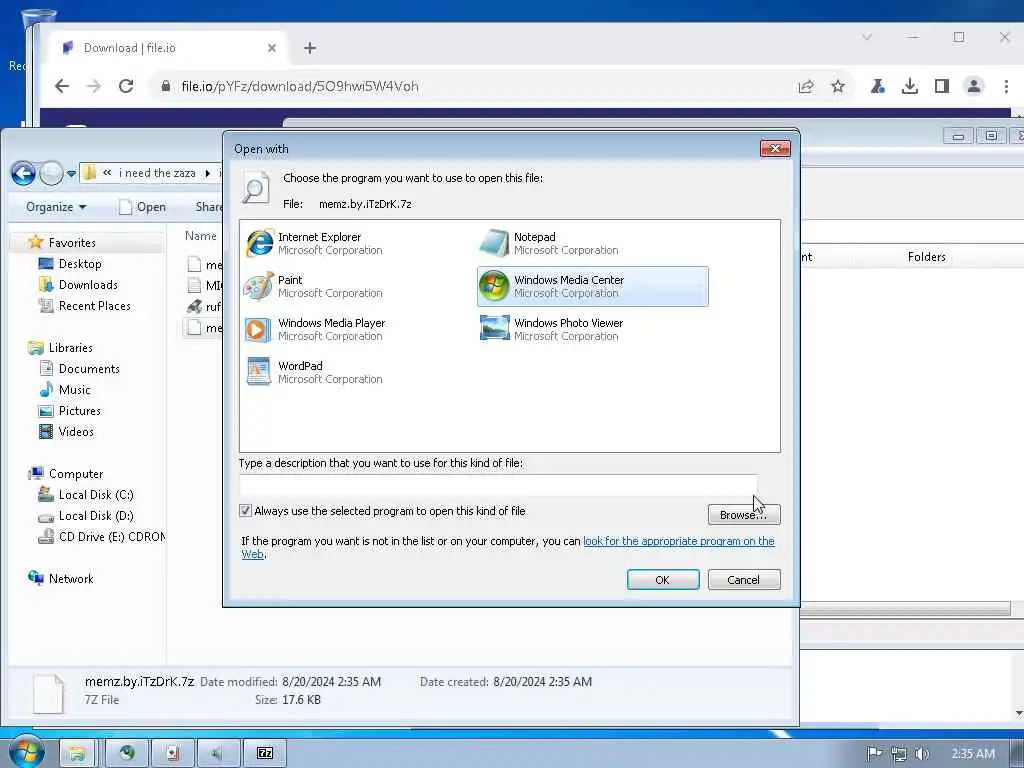The width and height of the screenshot is (1024, 768).
Task: Click horizontal scrollbar in background window
Action: 905,608
